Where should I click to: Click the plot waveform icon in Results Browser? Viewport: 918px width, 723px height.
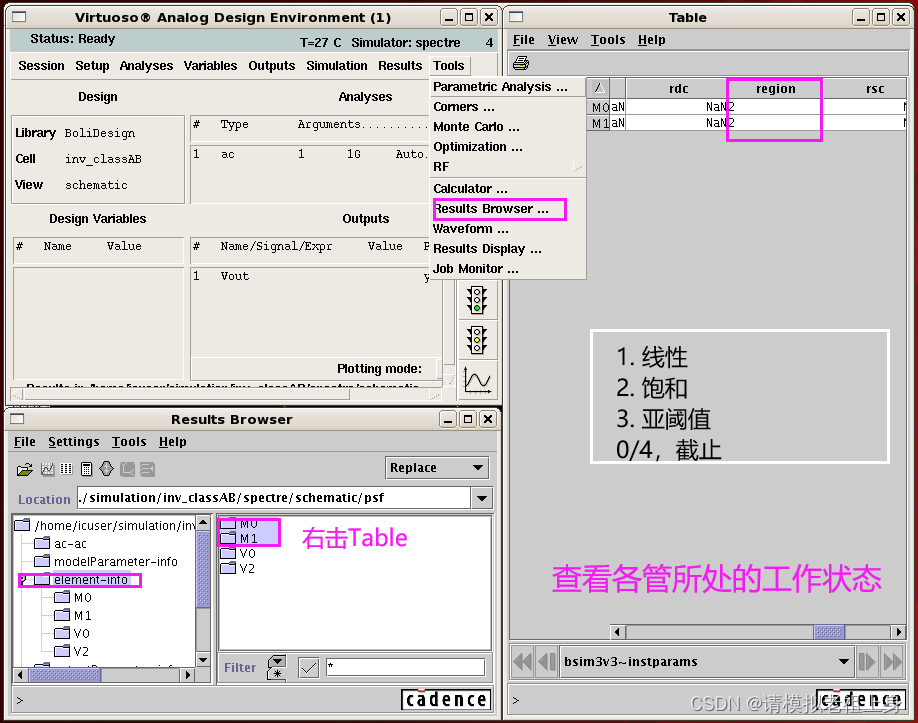pos(47,469)
